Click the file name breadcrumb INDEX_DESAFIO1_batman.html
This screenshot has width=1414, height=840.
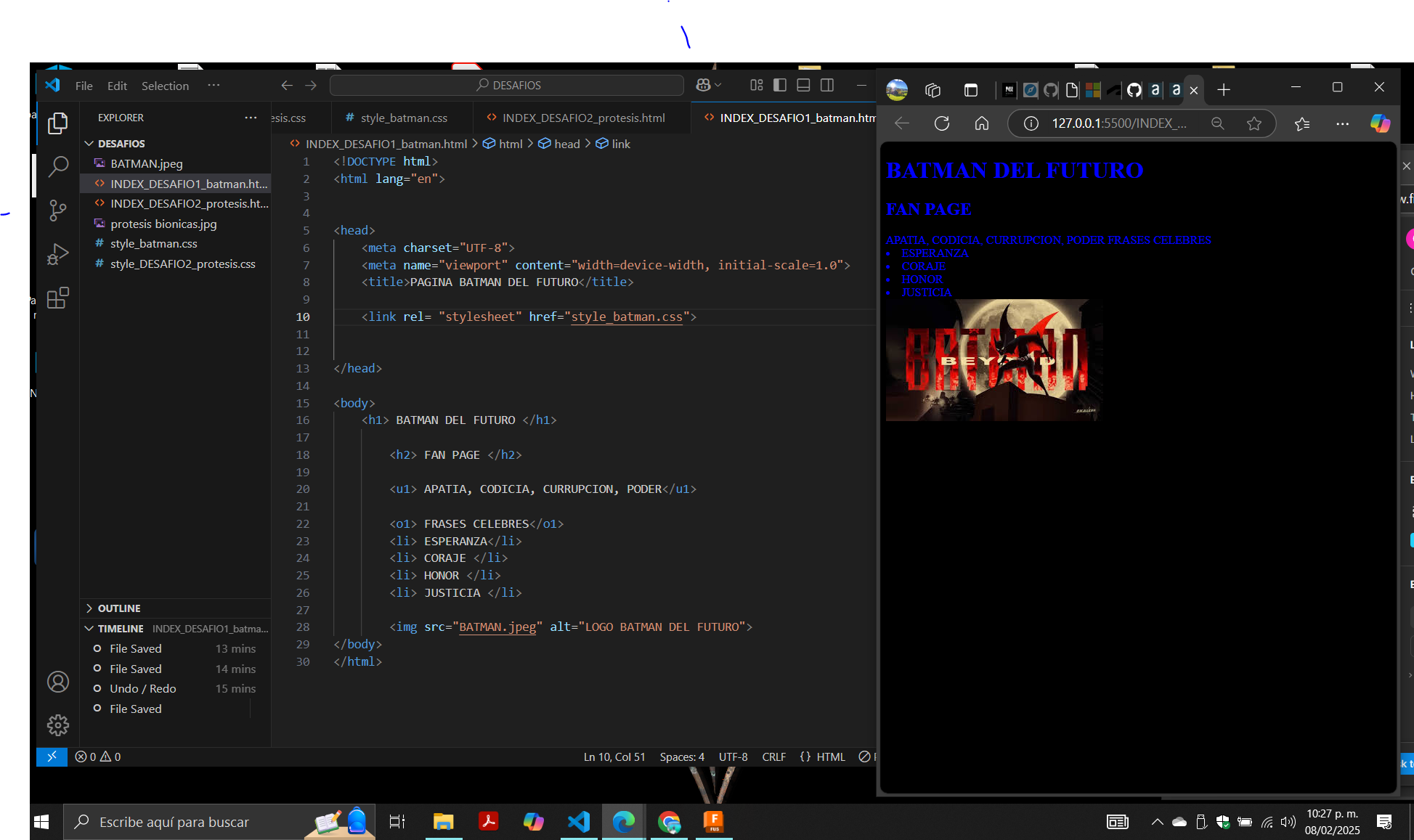386,144
